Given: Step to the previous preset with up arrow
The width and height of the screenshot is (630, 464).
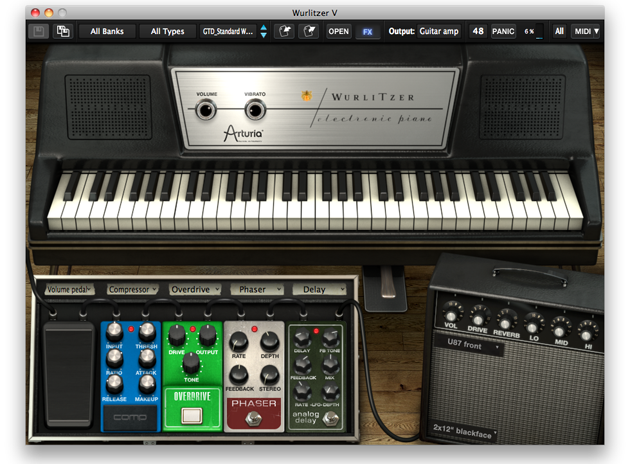Looking at the screenshot, I should [264, 27].
